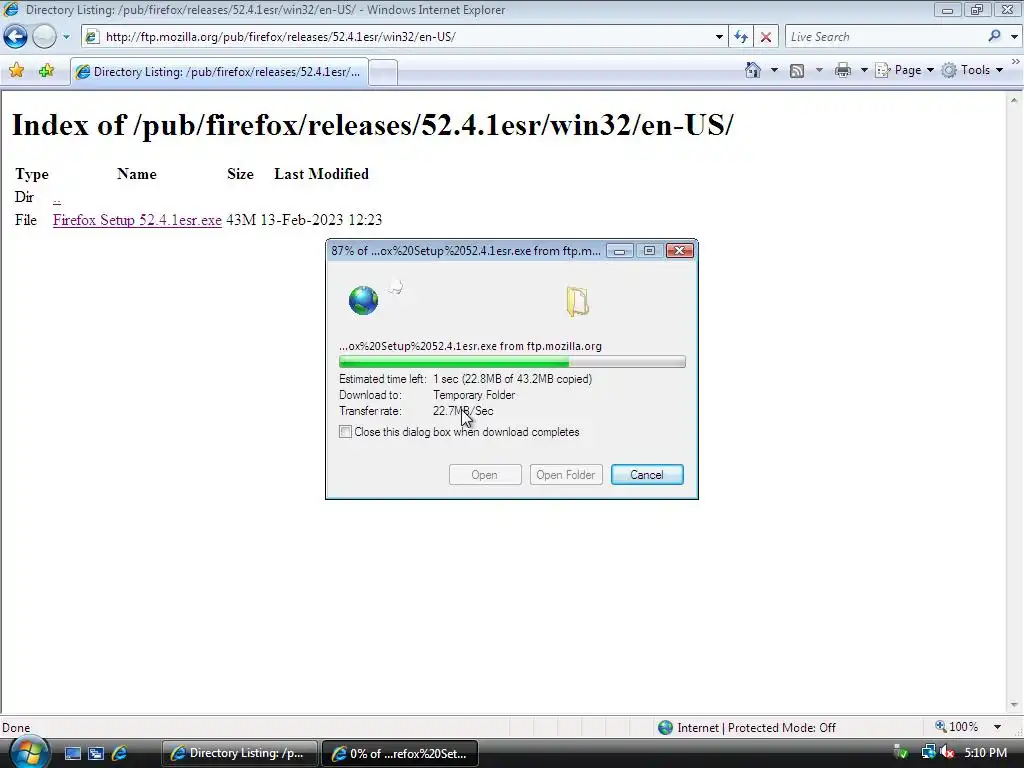The width and height of the screenshot is (1024, 768).
Task: Click the Add to Favorites icon
Action: pos(46,71)
